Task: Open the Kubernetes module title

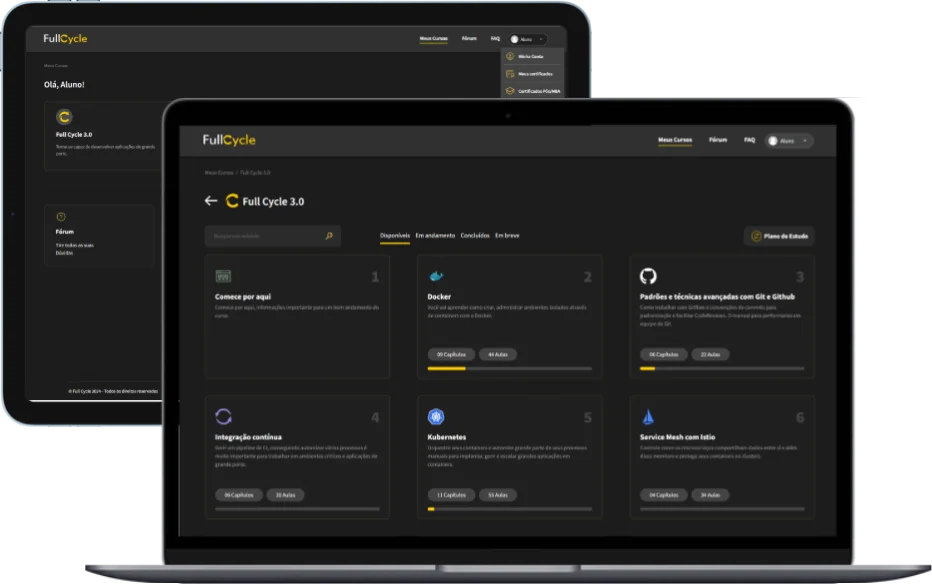Action: (446, 437)
